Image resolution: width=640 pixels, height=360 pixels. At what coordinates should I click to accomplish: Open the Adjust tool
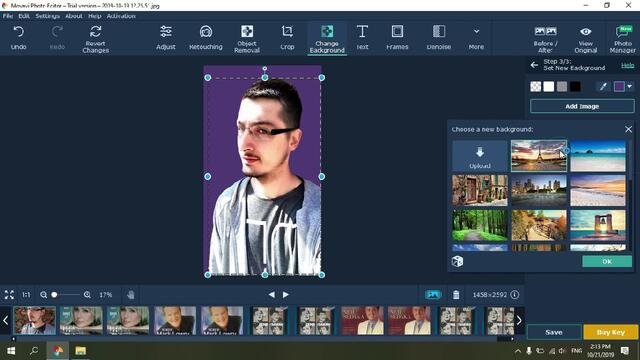pyautogui.click(x=166, y=38)
